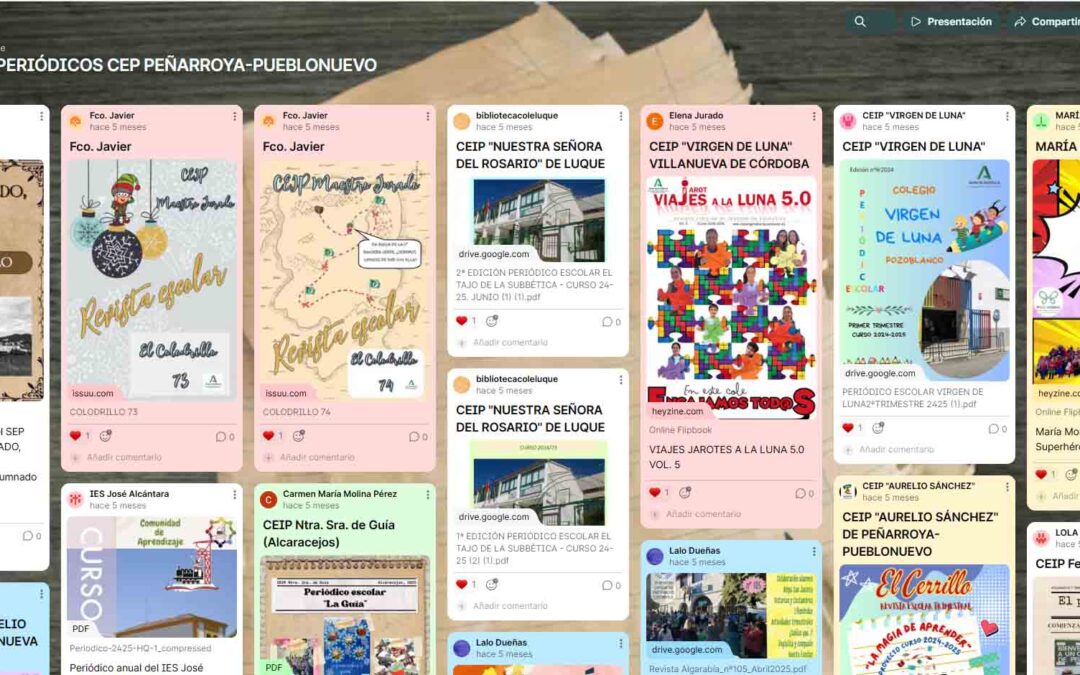Toggle heart on Periódico Escolar Virgen de Luna

(x=848, y=428)
